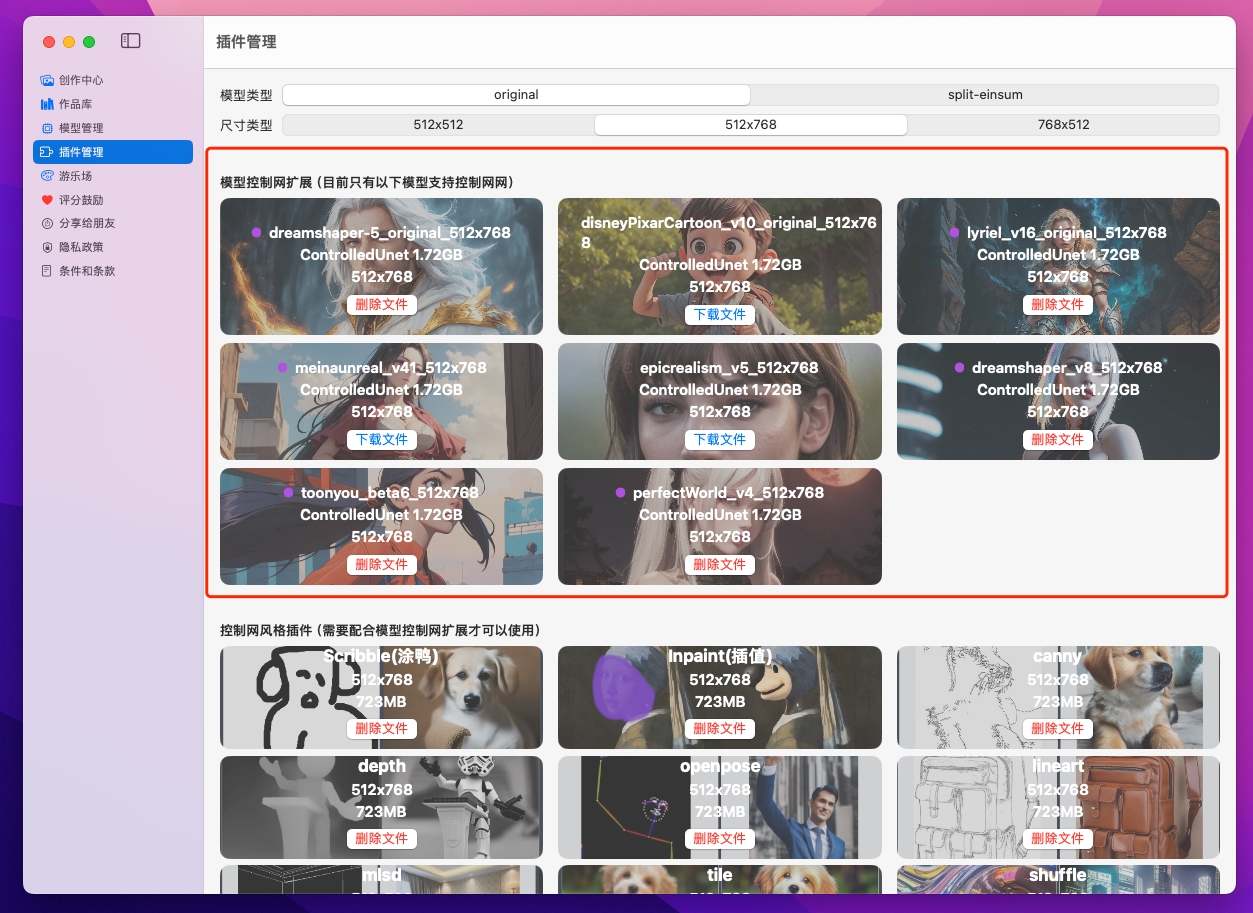This screenshot has width=1253, height=913.
Task: Delete the Scribble(涂鸦) plugin file
Action: (x=381, y=728)
